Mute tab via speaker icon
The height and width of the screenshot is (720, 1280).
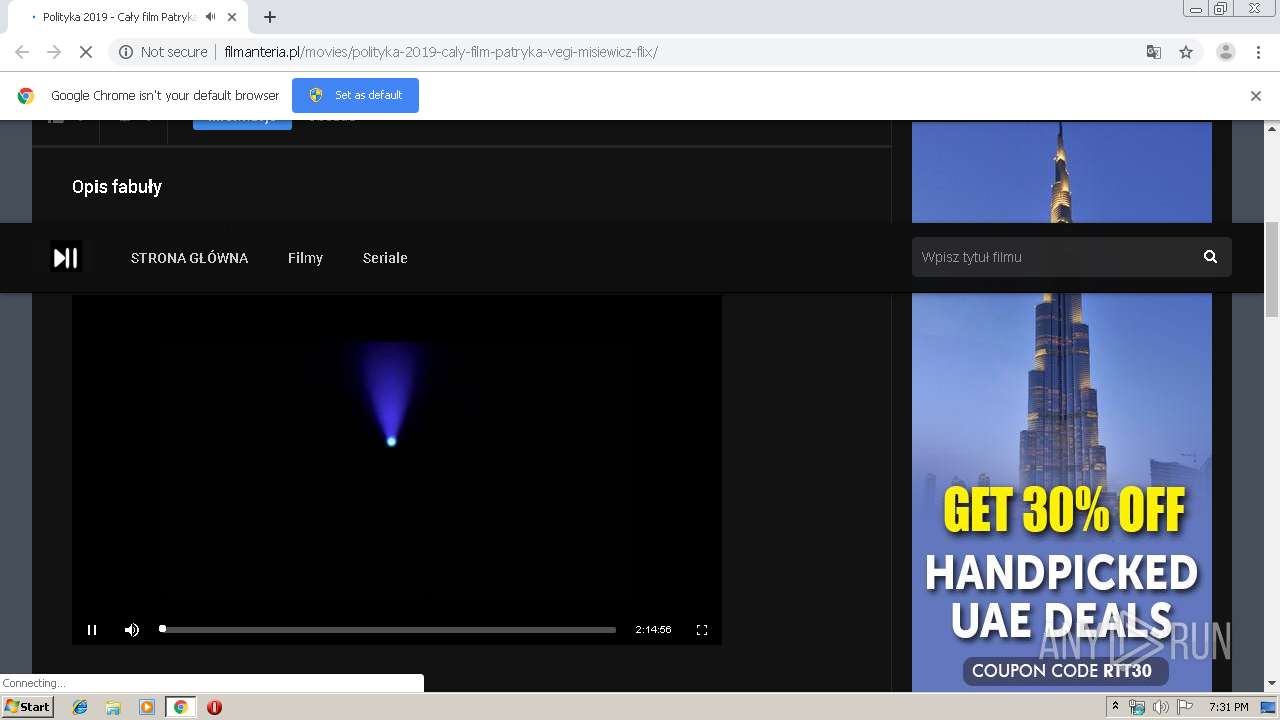click(x=210, y=17)
